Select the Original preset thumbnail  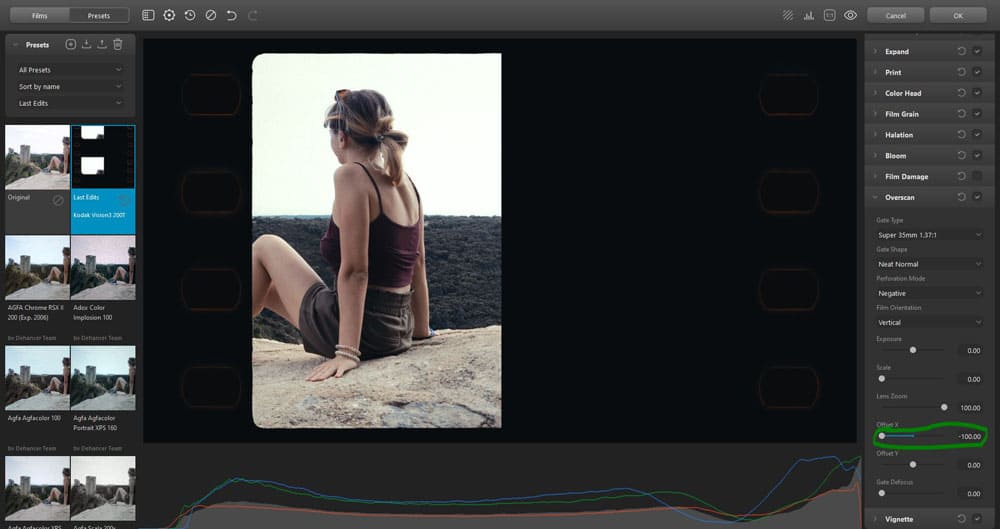click(38, 157)
